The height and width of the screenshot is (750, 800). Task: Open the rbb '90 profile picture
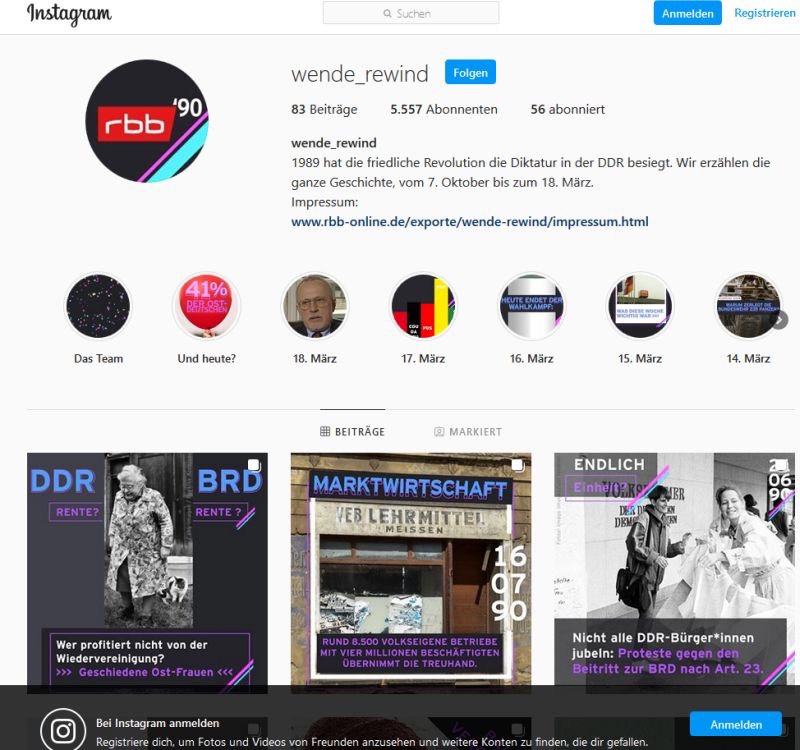pyautogui.click(x=147, y=121)
